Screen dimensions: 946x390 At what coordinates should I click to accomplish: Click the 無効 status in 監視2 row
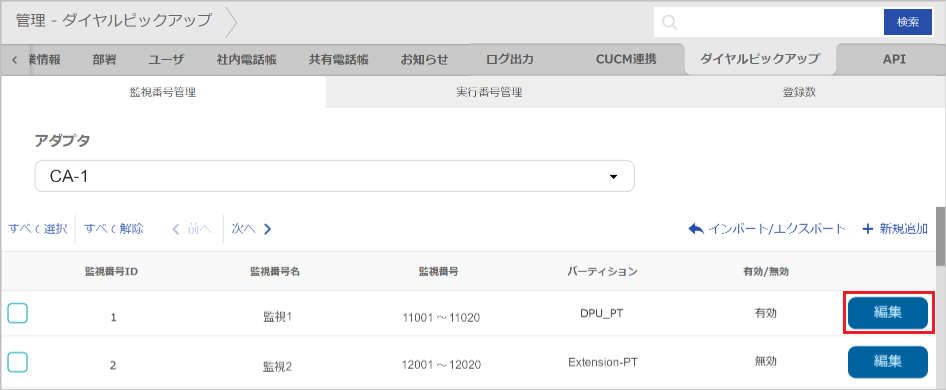tap(766, 361)
